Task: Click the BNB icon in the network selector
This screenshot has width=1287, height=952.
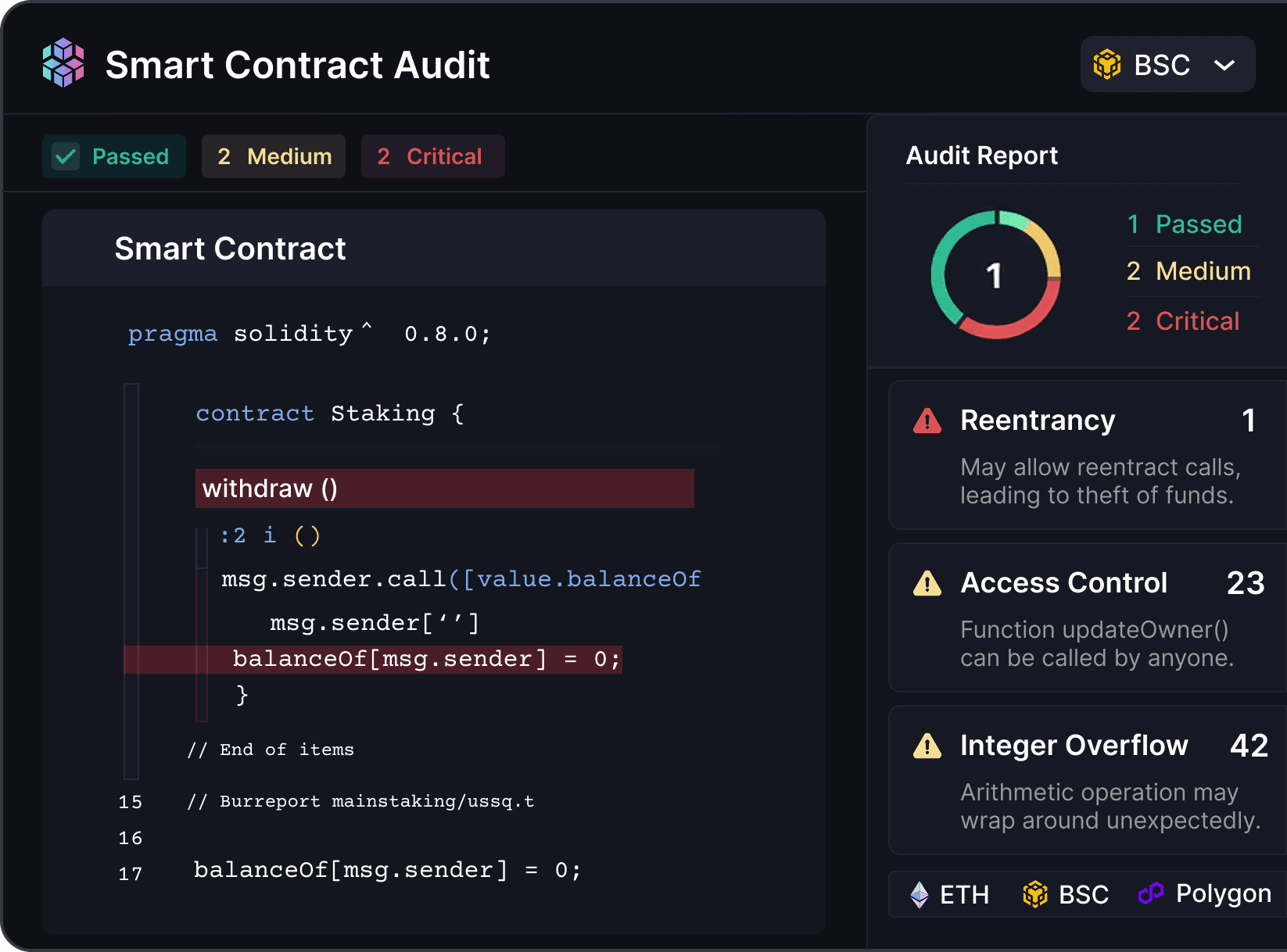Action: [x=1106, y=64]
